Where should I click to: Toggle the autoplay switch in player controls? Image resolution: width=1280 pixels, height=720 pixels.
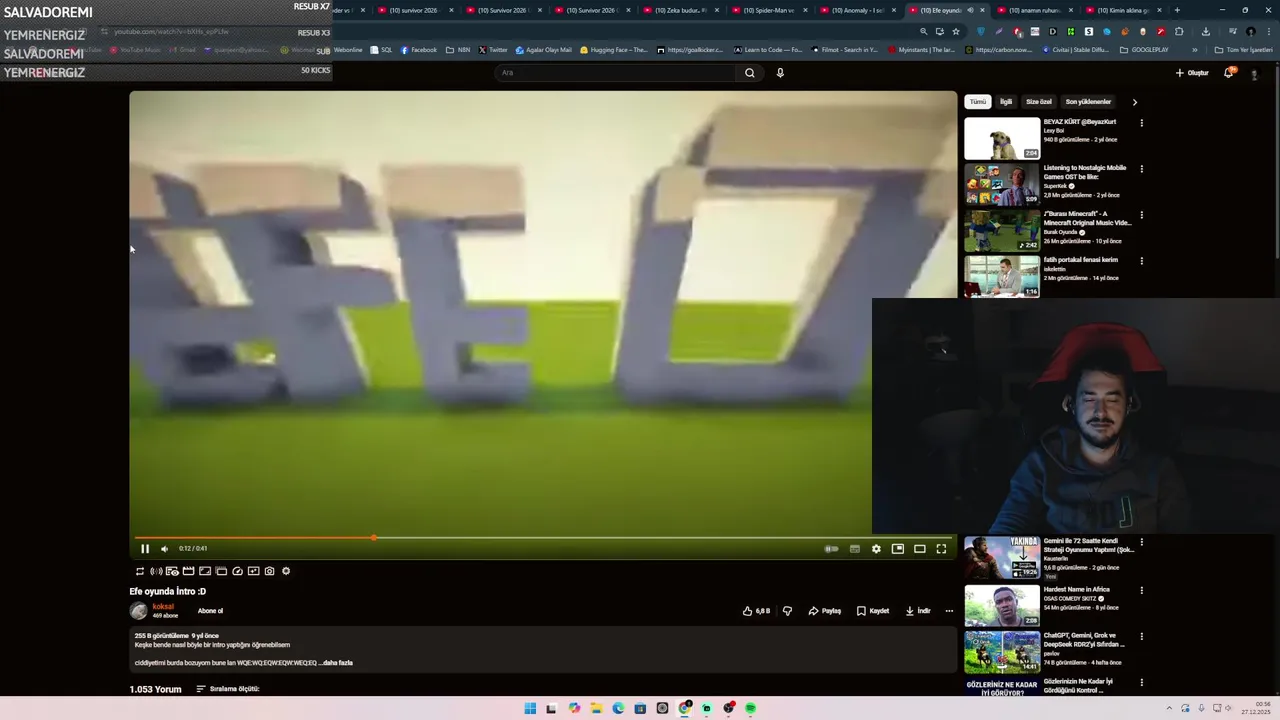tap(831, 549)
